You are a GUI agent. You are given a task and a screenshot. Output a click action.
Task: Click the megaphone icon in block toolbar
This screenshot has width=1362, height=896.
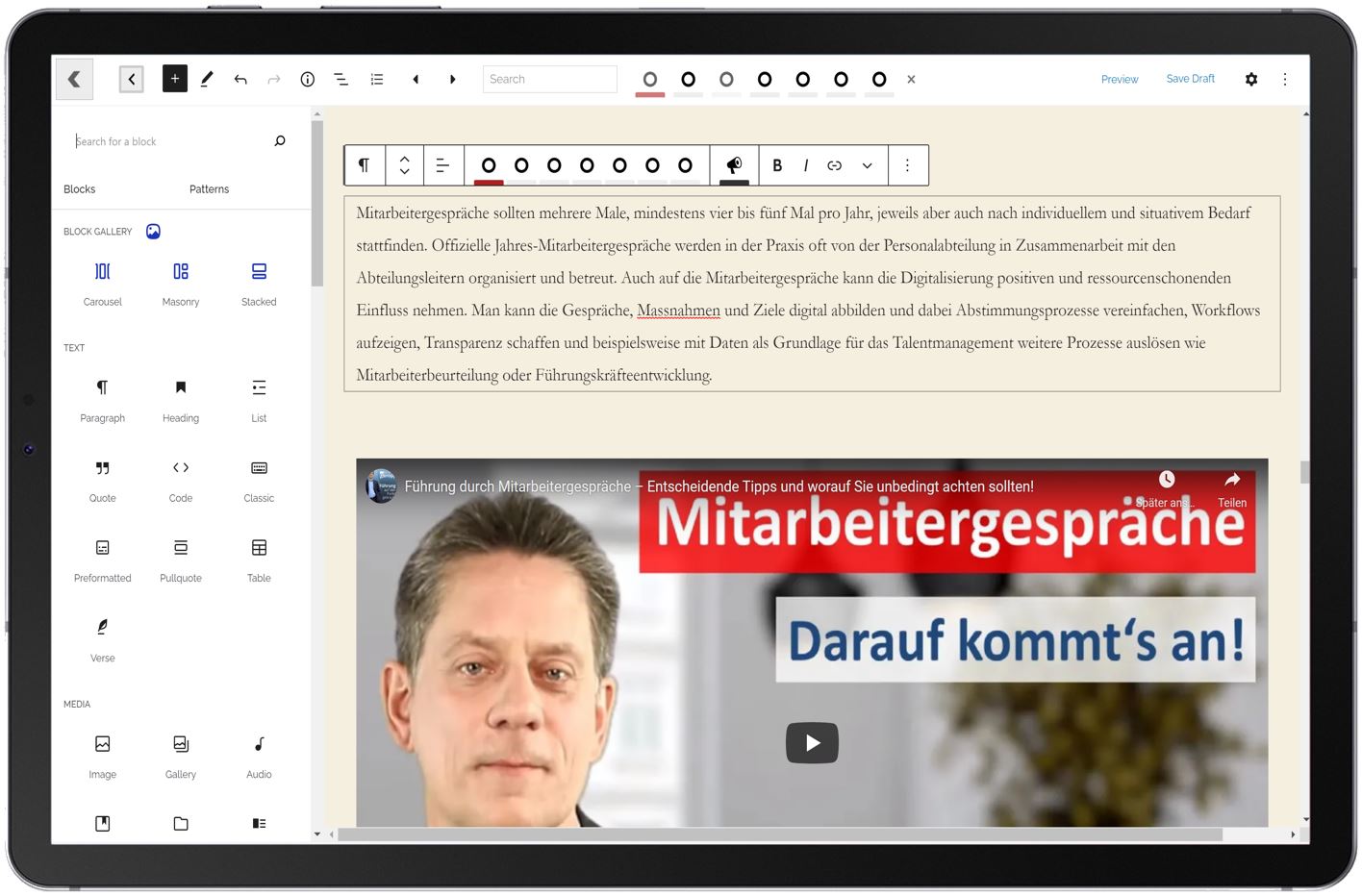pyautogui.click(x=734, y=165)
